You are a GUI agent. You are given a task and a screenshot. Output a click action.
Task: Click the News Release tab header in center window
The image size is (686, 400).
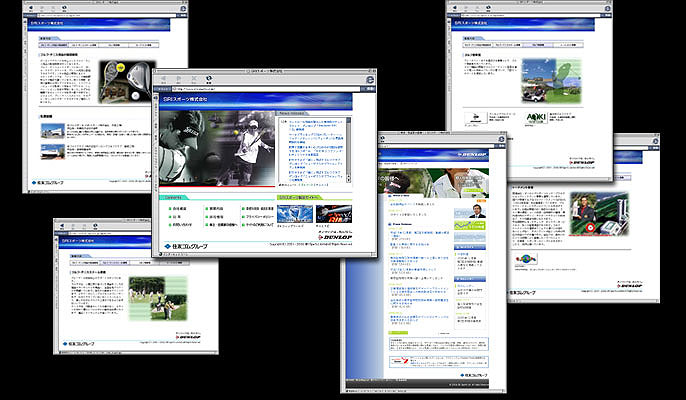[x=293, y=113]
